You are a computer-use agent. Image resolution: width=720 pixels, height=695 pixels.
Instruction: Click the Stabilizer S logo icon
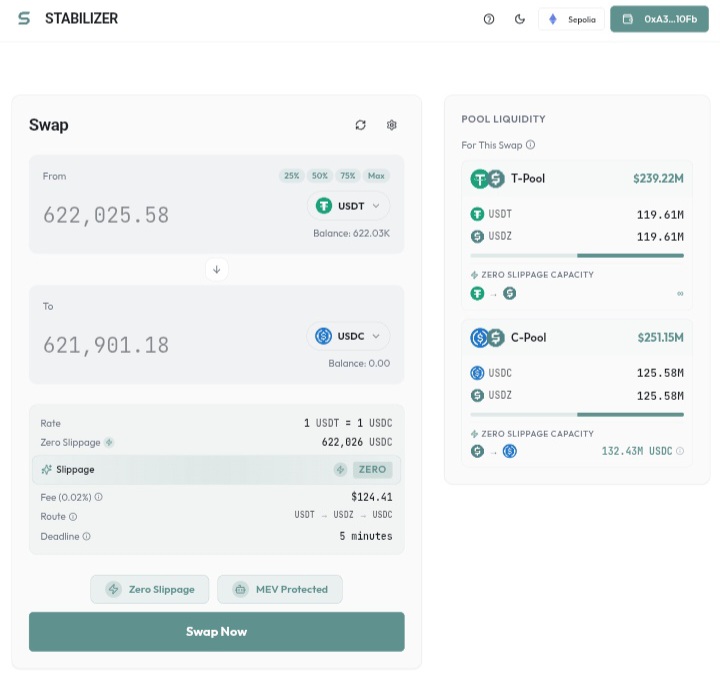coord(24,18)
